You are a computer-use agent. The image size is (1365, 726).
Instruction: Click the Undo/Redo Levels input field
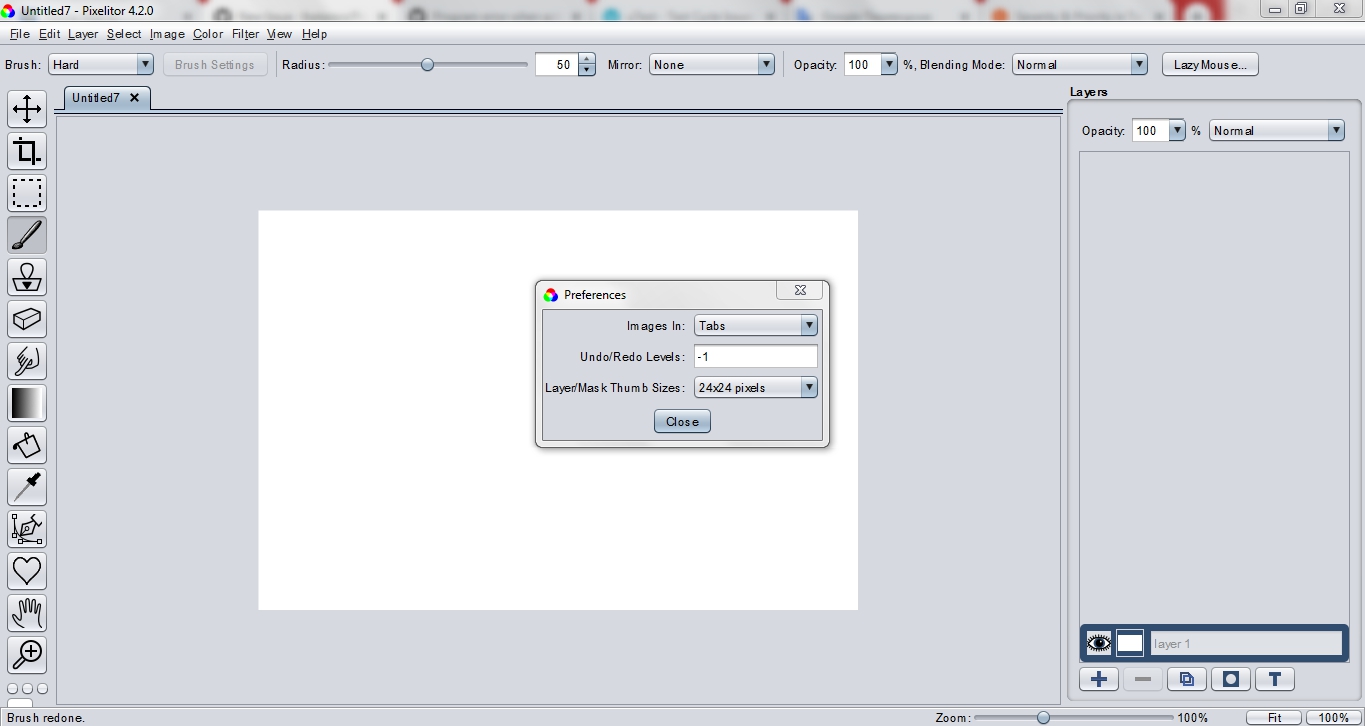pyautogui.click(x=756, y=356)
